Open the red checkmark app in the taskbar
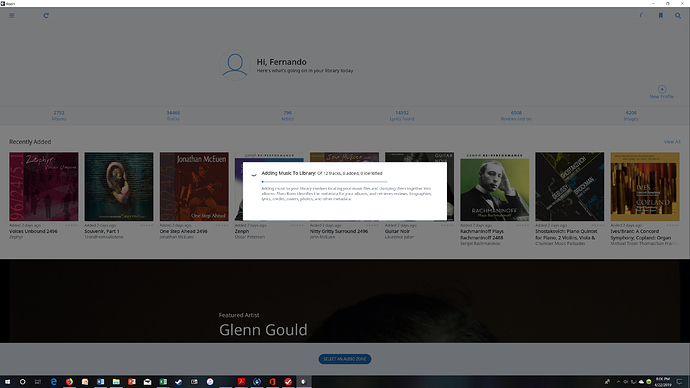The width and height of the screenshot is (690, 388). (288, 382)
